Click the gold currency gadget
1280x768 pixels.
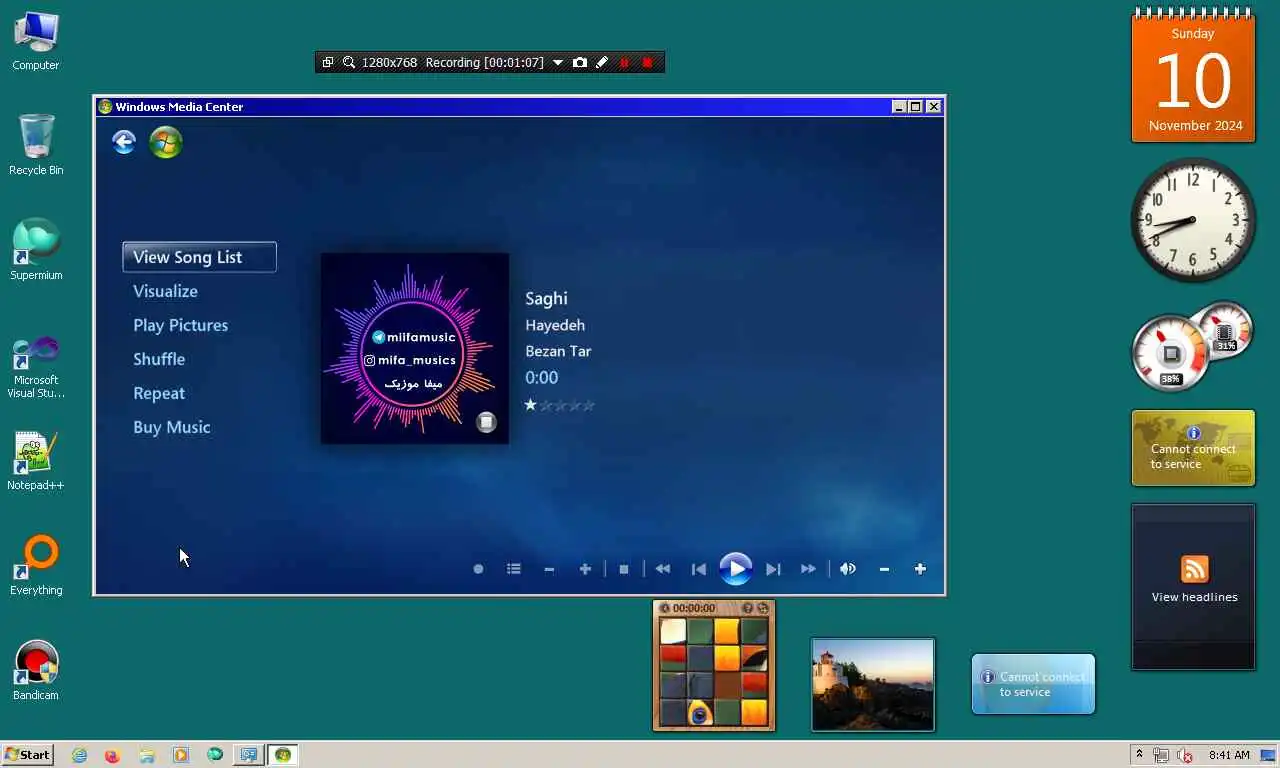[1193, 448]
